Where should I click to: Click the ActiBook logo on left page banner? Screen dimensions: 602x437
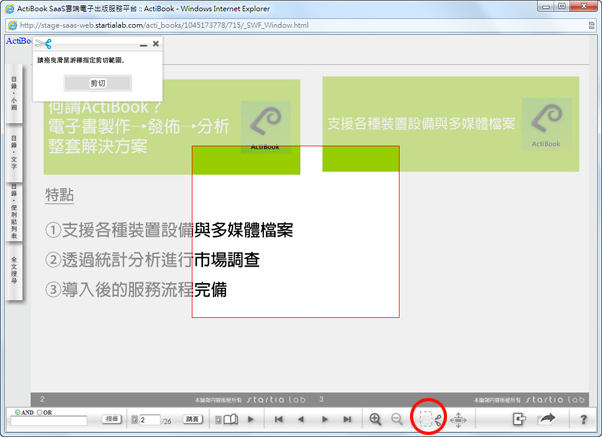coord(266,127)
